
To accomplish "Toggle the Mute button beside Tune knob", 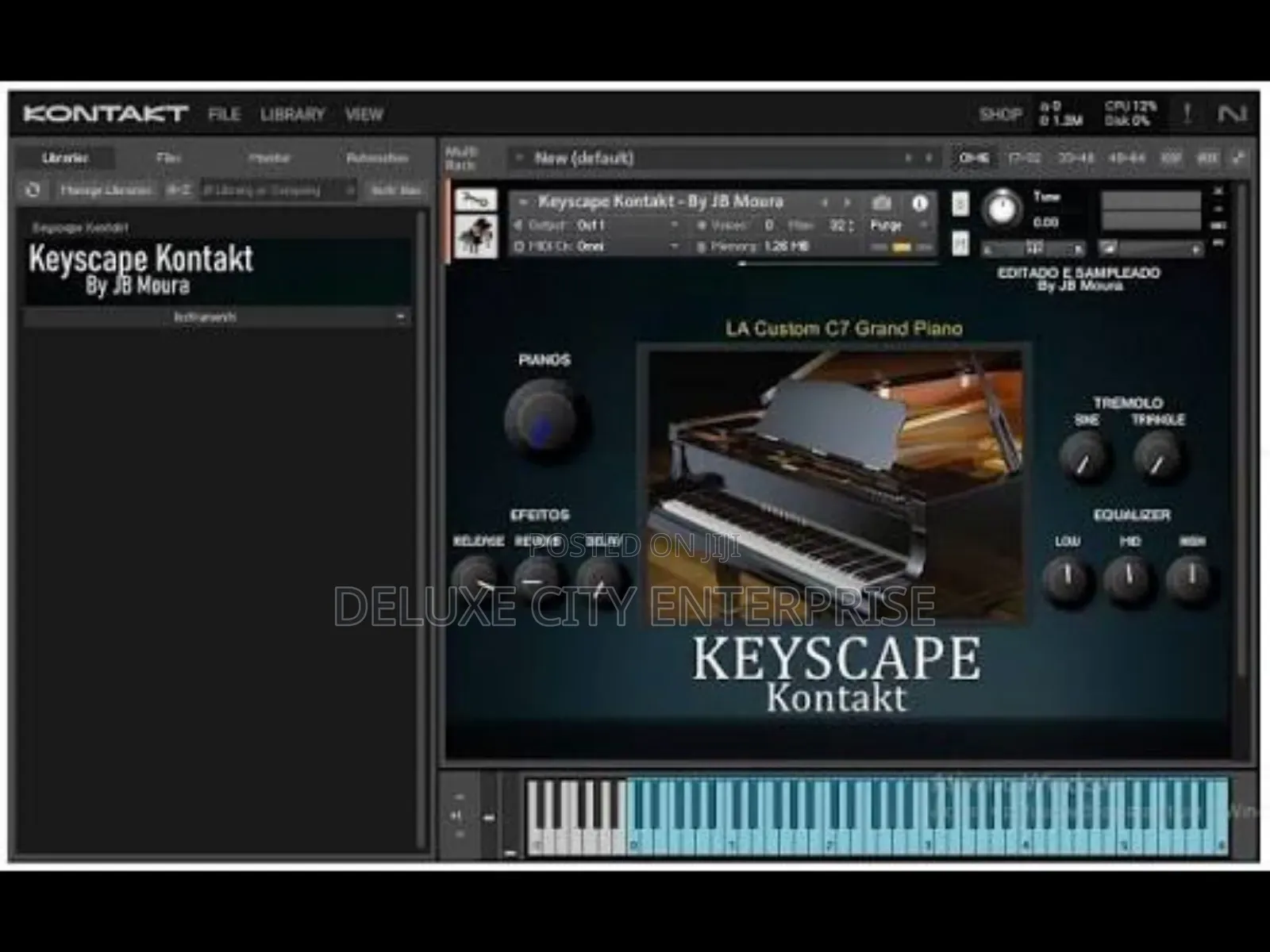I will tap(960, 244).
